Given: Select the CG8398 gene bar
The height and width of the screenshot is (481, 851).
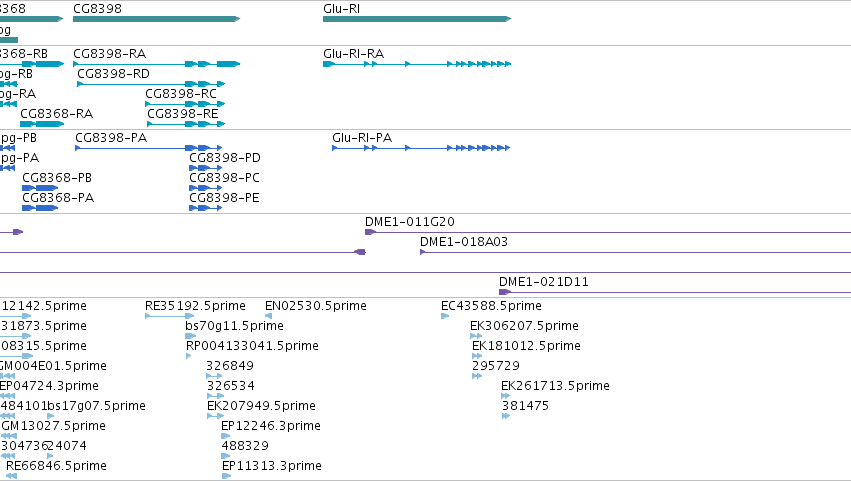Looking at the screenshot, I should click(156, 19).
